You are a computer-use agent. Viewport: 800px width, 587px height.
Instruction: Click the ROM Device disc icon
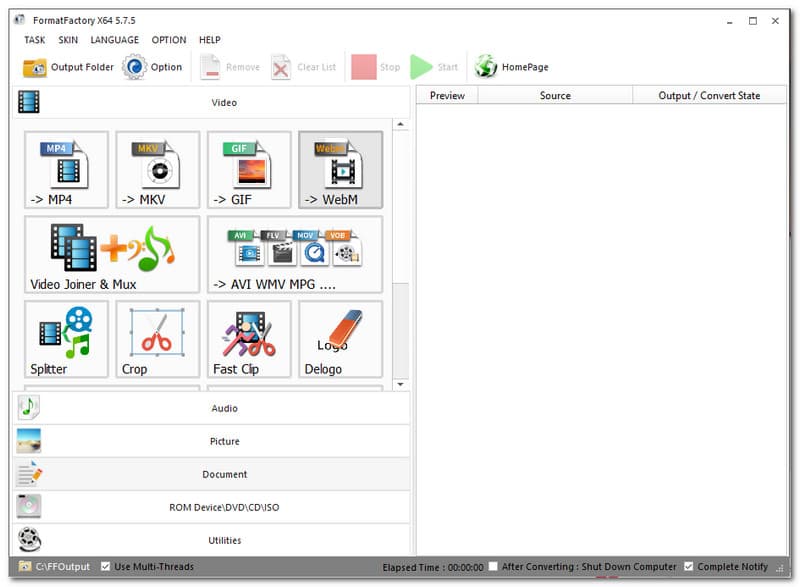pos(29,506)
